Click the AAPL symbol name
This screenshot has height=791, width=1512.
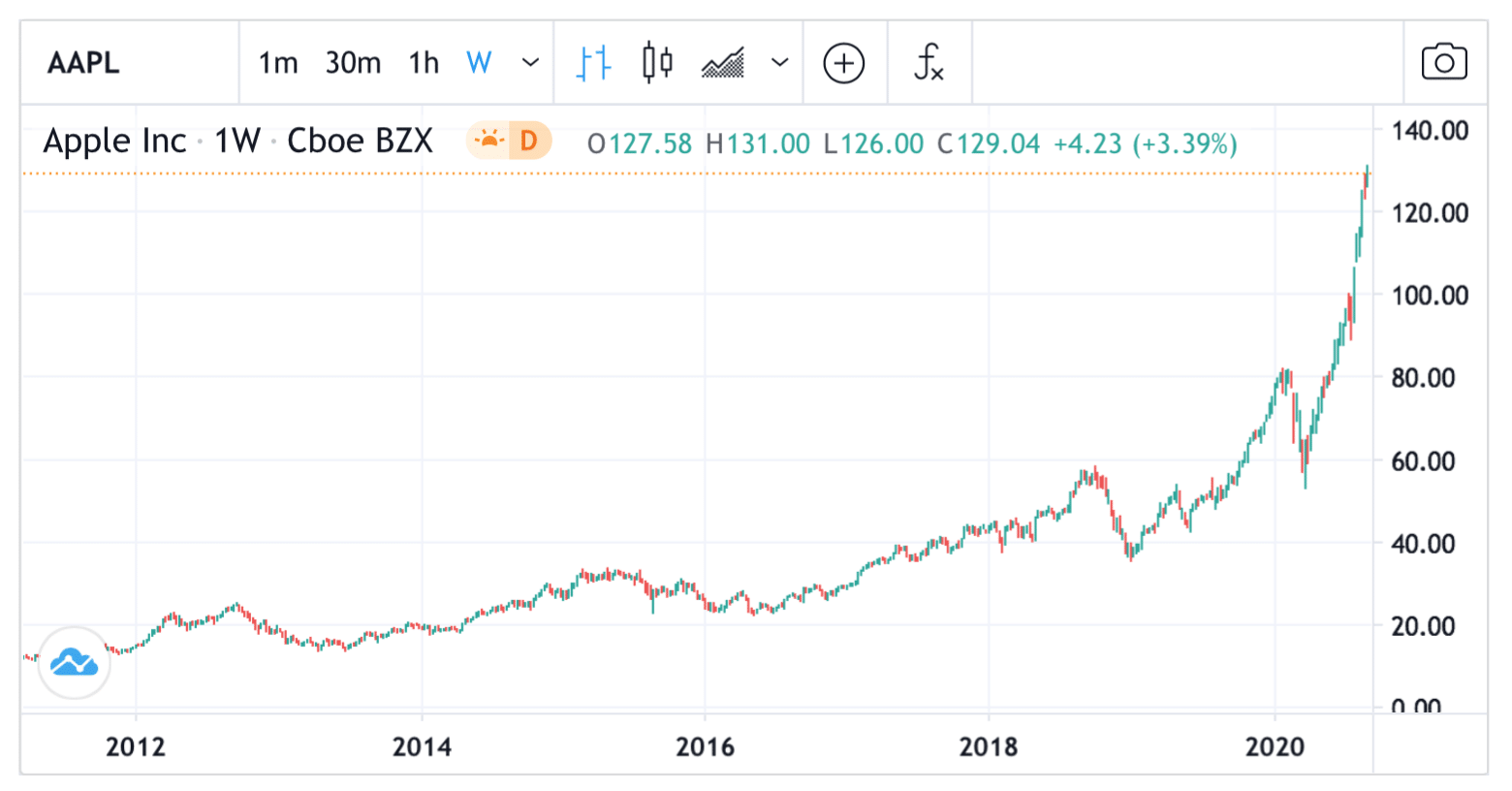tap(83, 62)
